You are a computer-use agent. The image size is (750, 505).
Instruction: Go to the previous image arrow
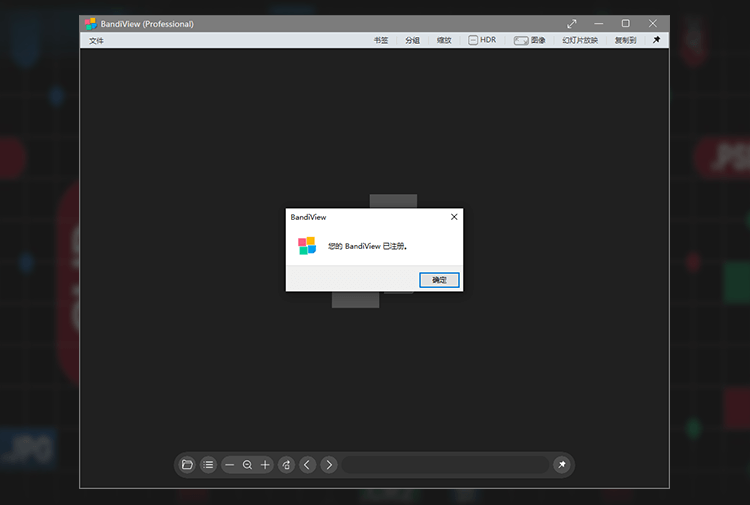pyautogui.click(x=307, y=465)
